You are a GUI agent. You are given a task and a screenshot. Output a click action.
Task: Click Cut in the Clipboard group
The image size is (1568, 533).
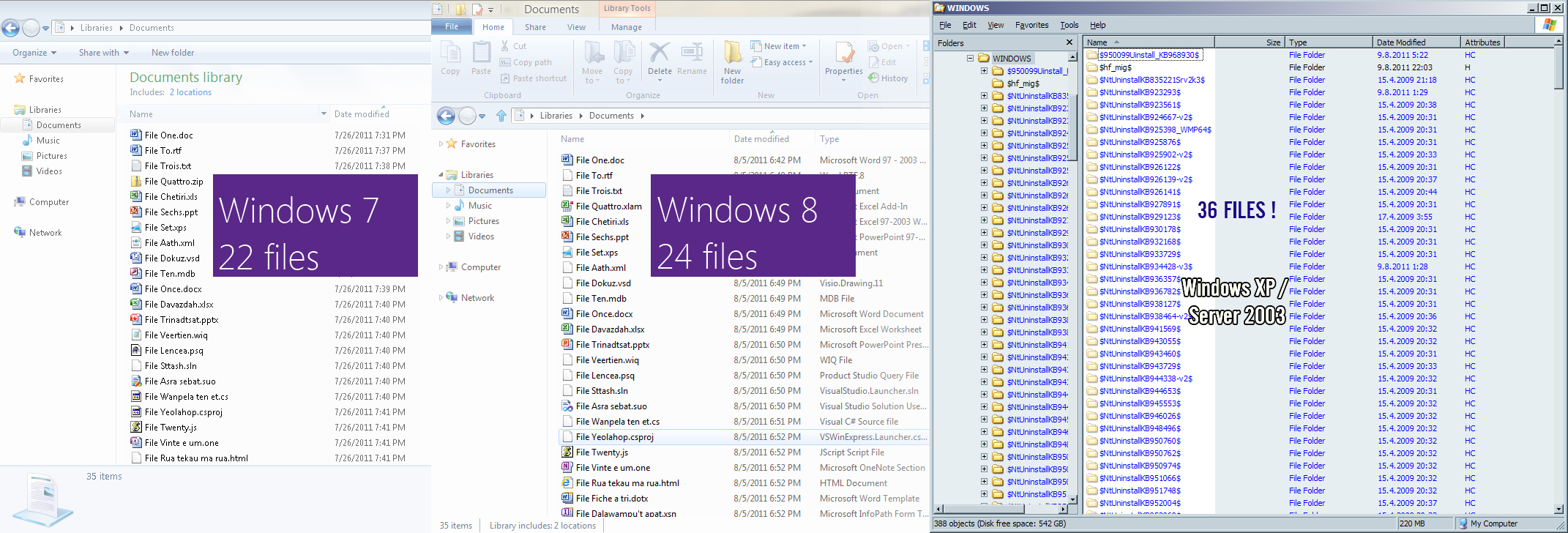pos(513,46)
